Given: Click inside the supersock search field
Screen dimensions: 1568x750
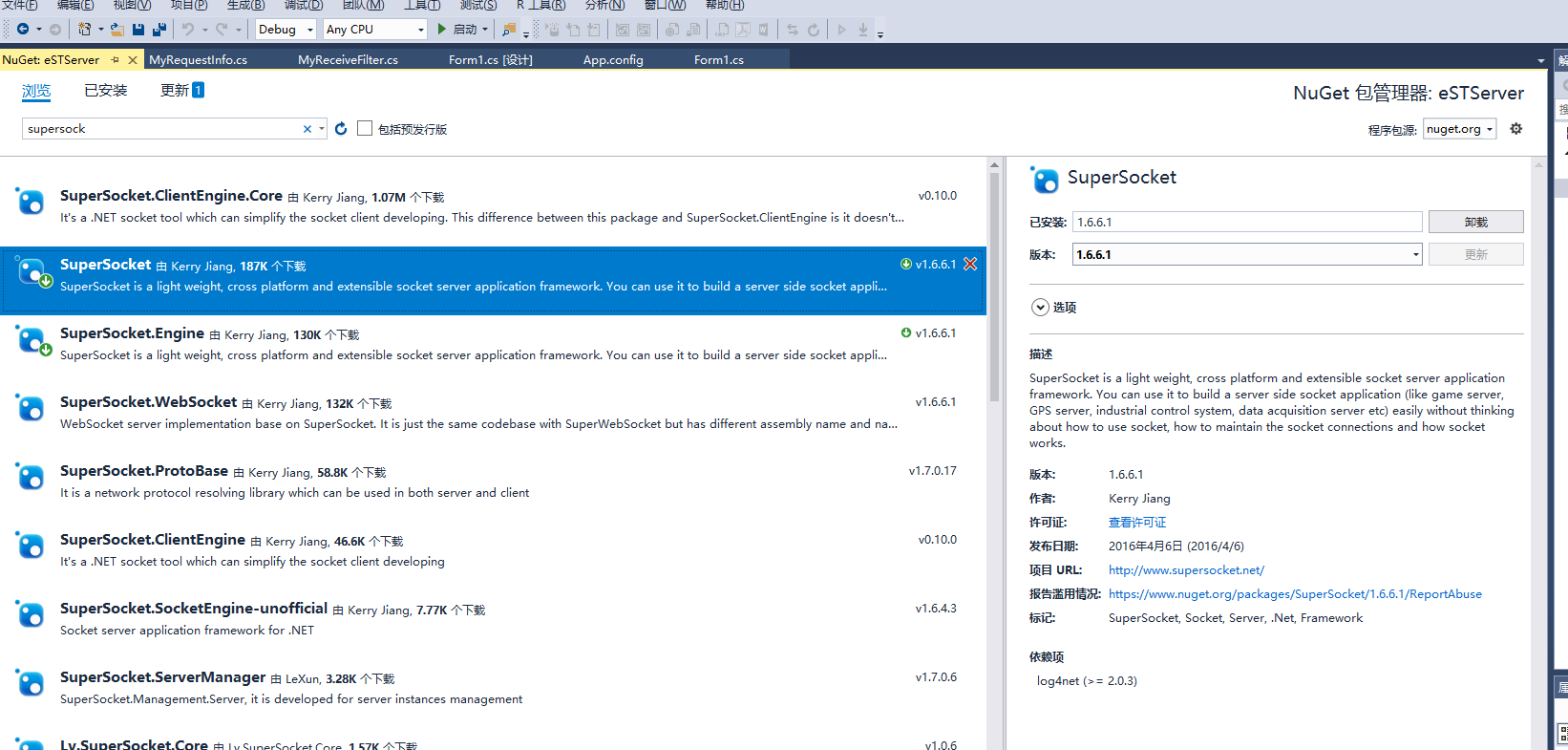Looking at the screenshot, I should 162,129.
